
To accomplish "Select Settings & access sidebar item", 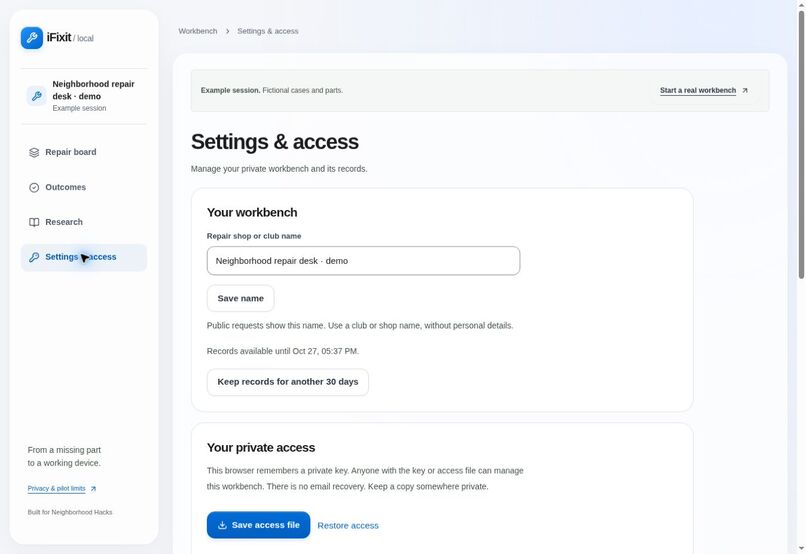I will tap(84, 257).
